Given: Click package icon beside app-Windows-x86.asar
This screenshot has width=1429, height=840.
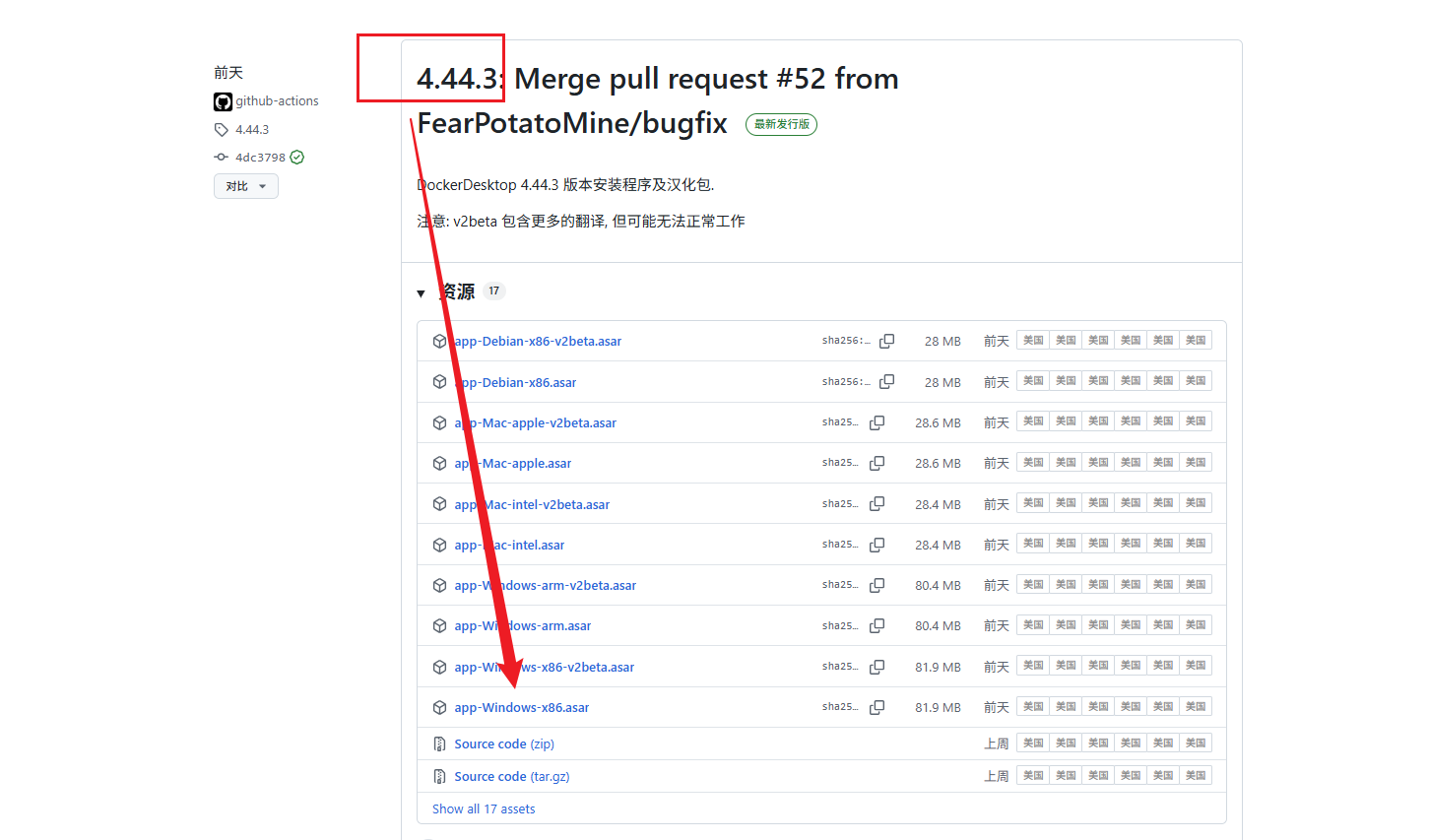Looking at the screenshot, I should [x=440, y=707].
